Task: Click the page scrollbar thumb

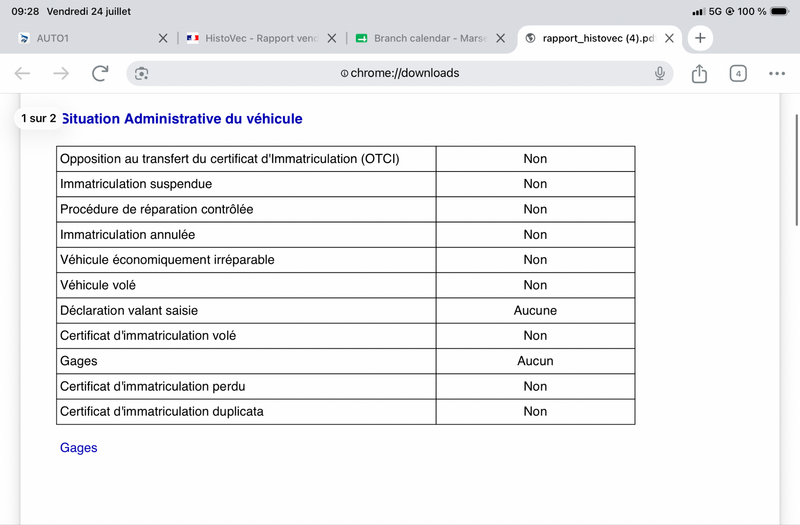Action: click(x=796, y=170)
